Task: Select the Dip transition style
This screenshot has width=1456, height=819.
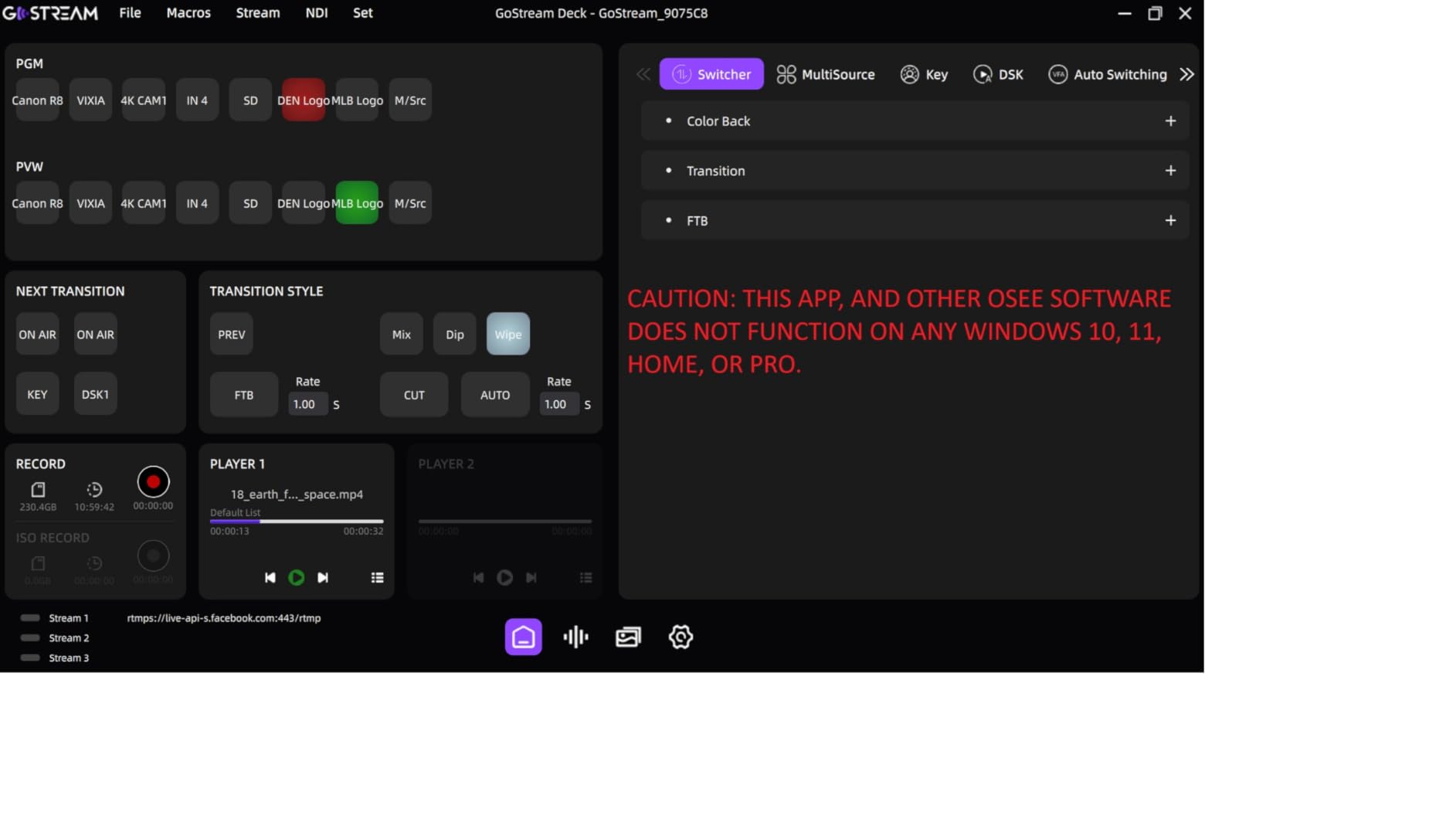Action: [454, 334]
